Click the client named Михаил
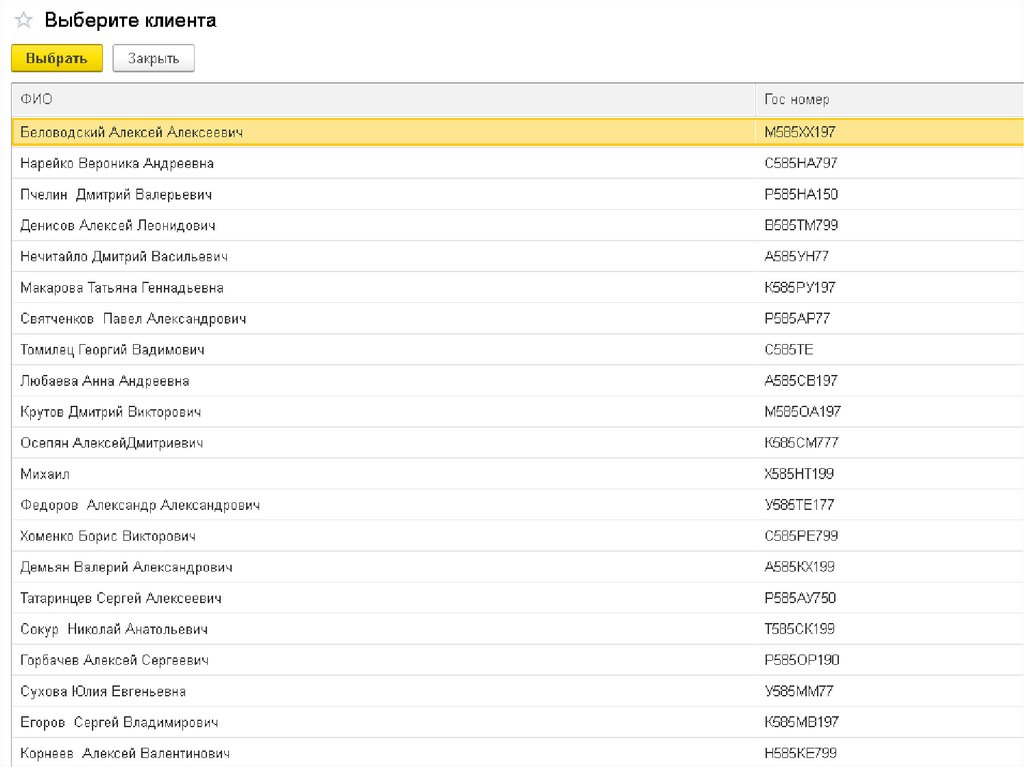 [x=45, y=474]
